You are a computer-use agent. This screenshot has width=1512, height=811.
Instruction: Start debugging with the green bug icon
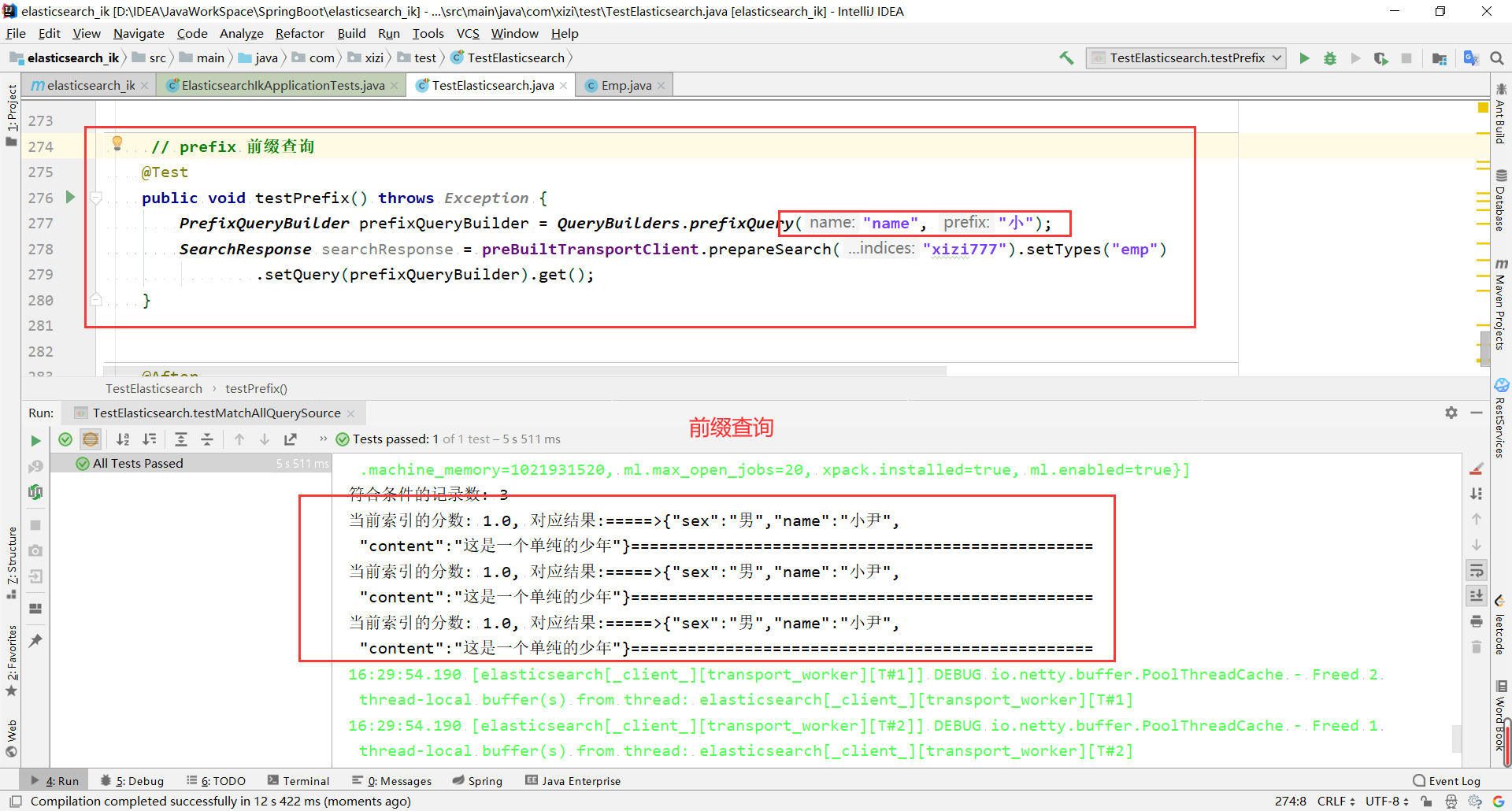click(1330, 57)
